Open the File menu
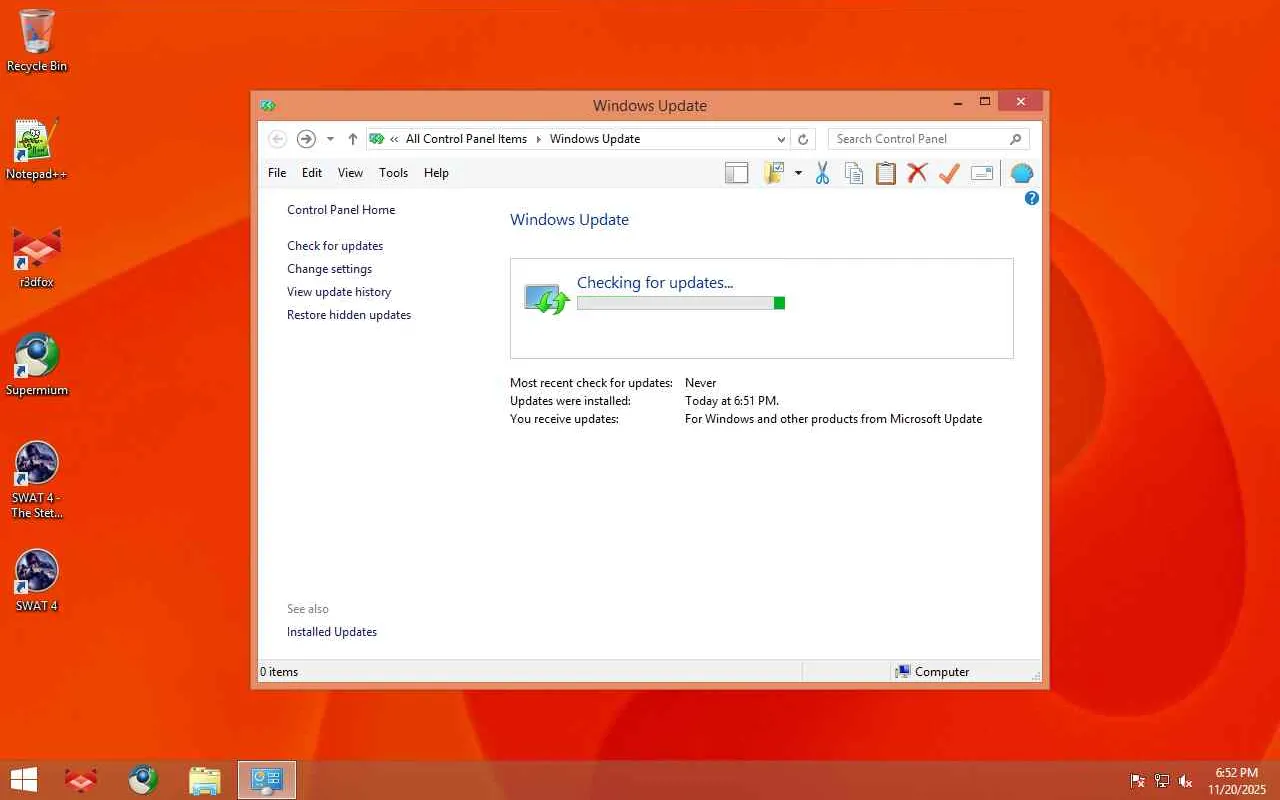 (x=277, y=173)
